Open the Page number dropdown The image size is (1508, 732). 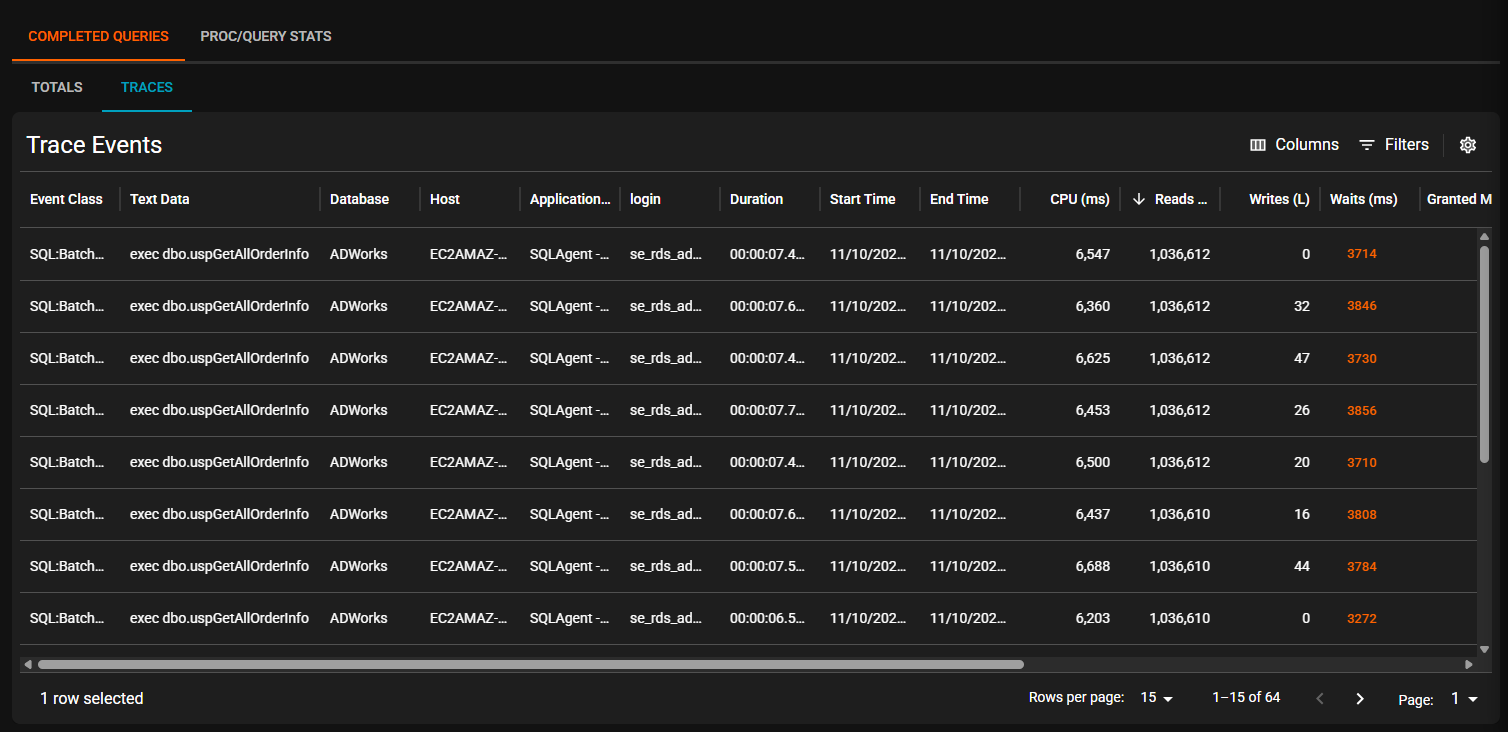(x=1464, y=699)
